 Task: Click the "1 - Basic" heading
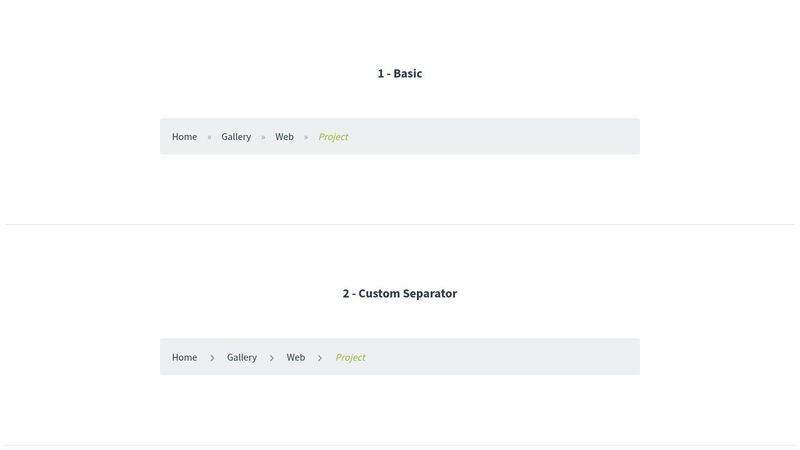click(400, 74)
